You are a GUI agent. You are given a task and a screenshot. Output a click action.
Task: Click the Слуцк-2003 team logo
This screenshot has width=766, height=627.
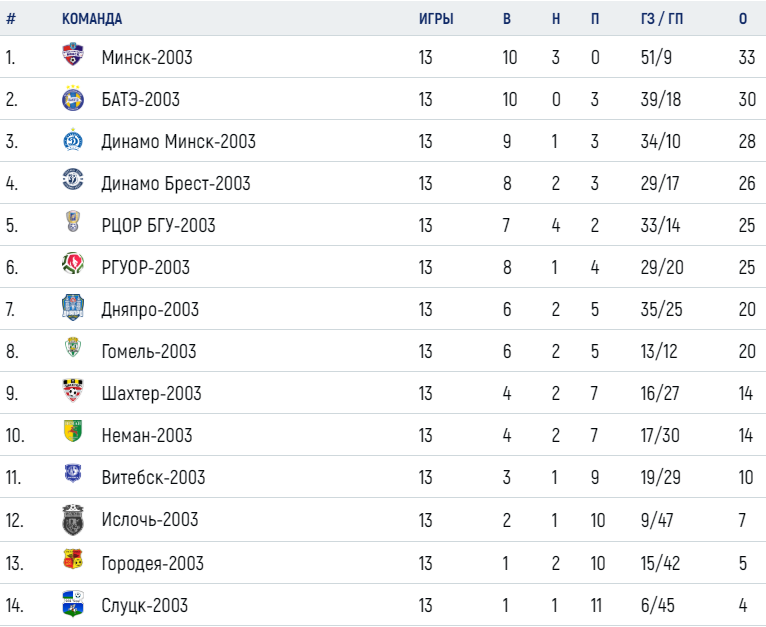73,604
